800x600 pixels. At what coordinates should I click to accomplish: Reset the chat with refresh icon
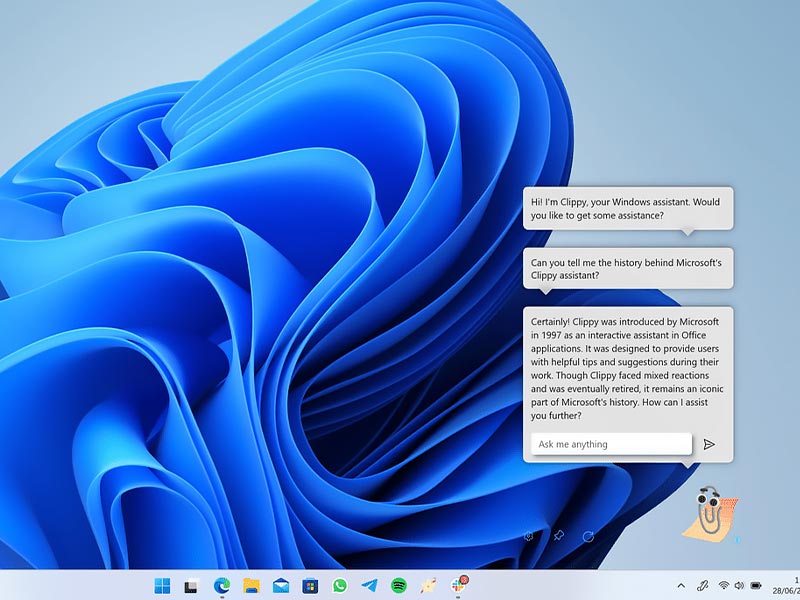coord(588,536)
